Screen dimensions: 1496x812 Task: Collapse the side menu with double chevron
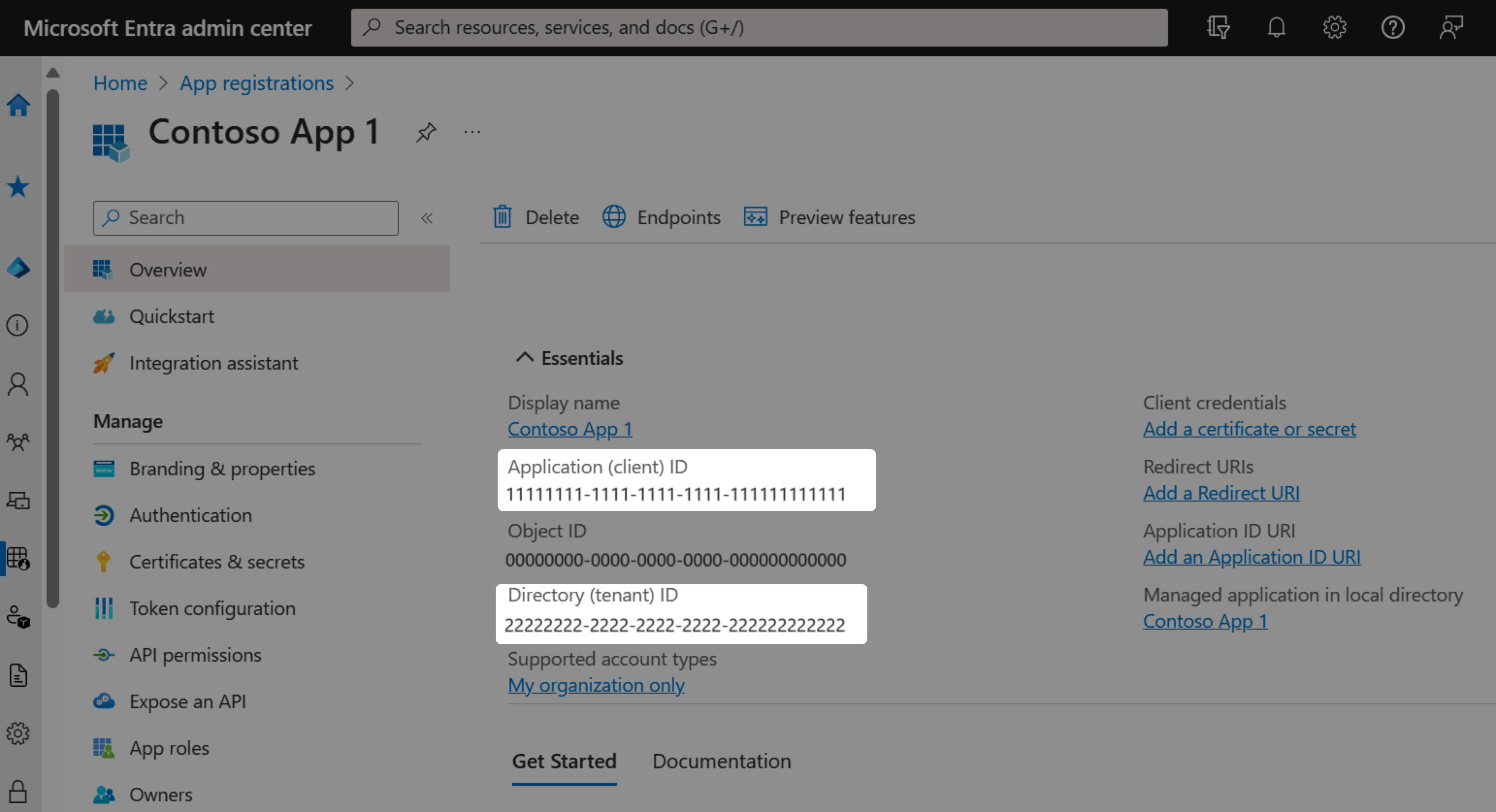(x=427, y=218)
